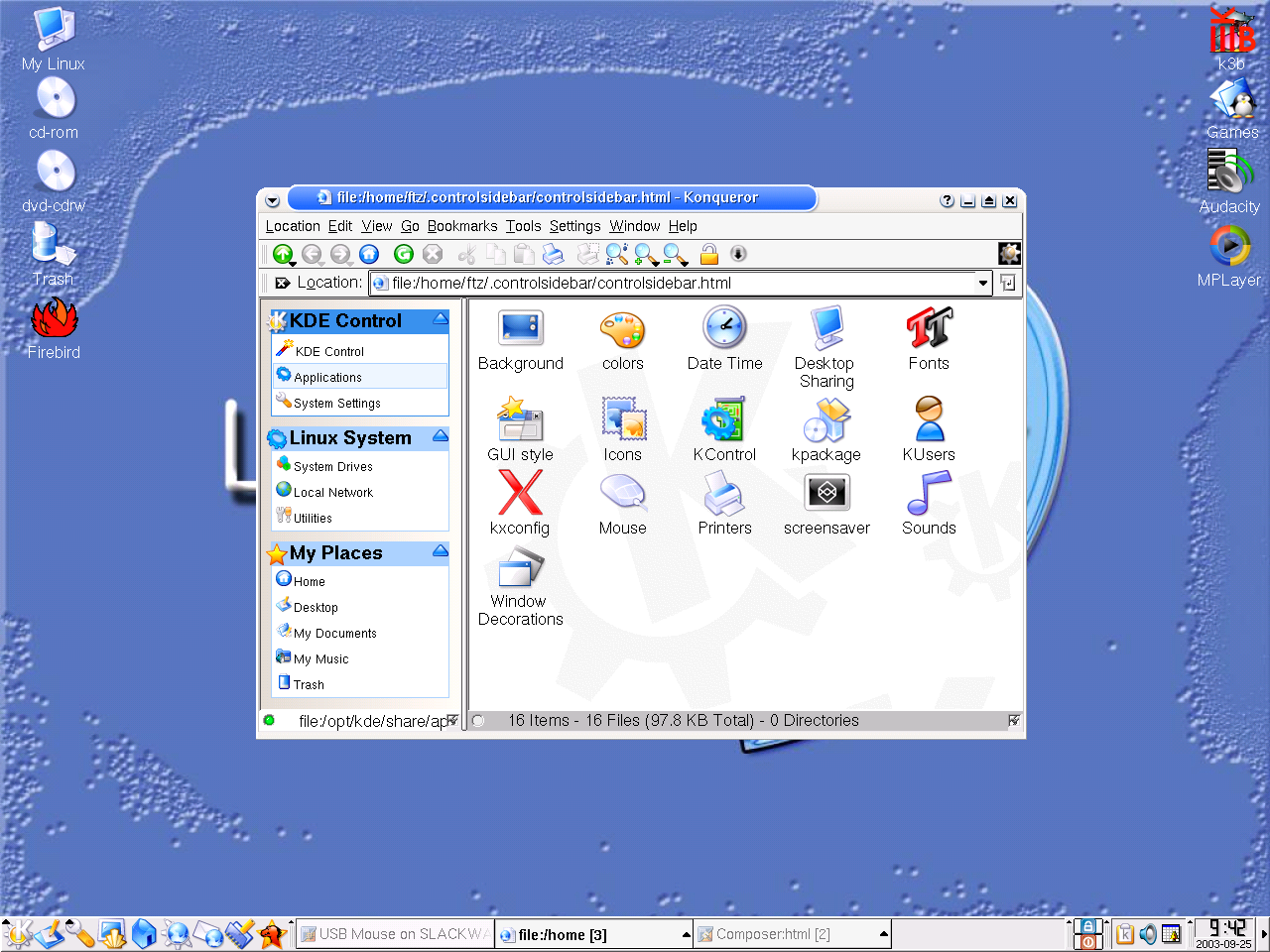Open the Date Time module
Viewport: 1270px width, 952px height.
724,340
